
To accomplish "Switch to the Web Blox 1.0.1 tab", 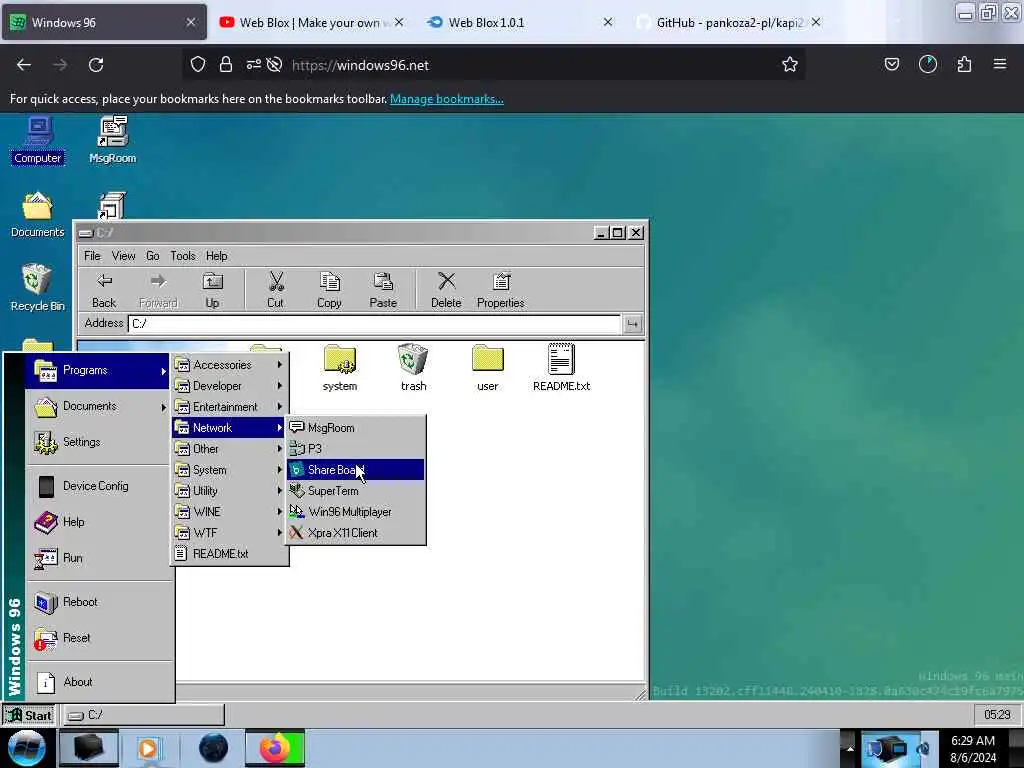I will pos(519,22).
